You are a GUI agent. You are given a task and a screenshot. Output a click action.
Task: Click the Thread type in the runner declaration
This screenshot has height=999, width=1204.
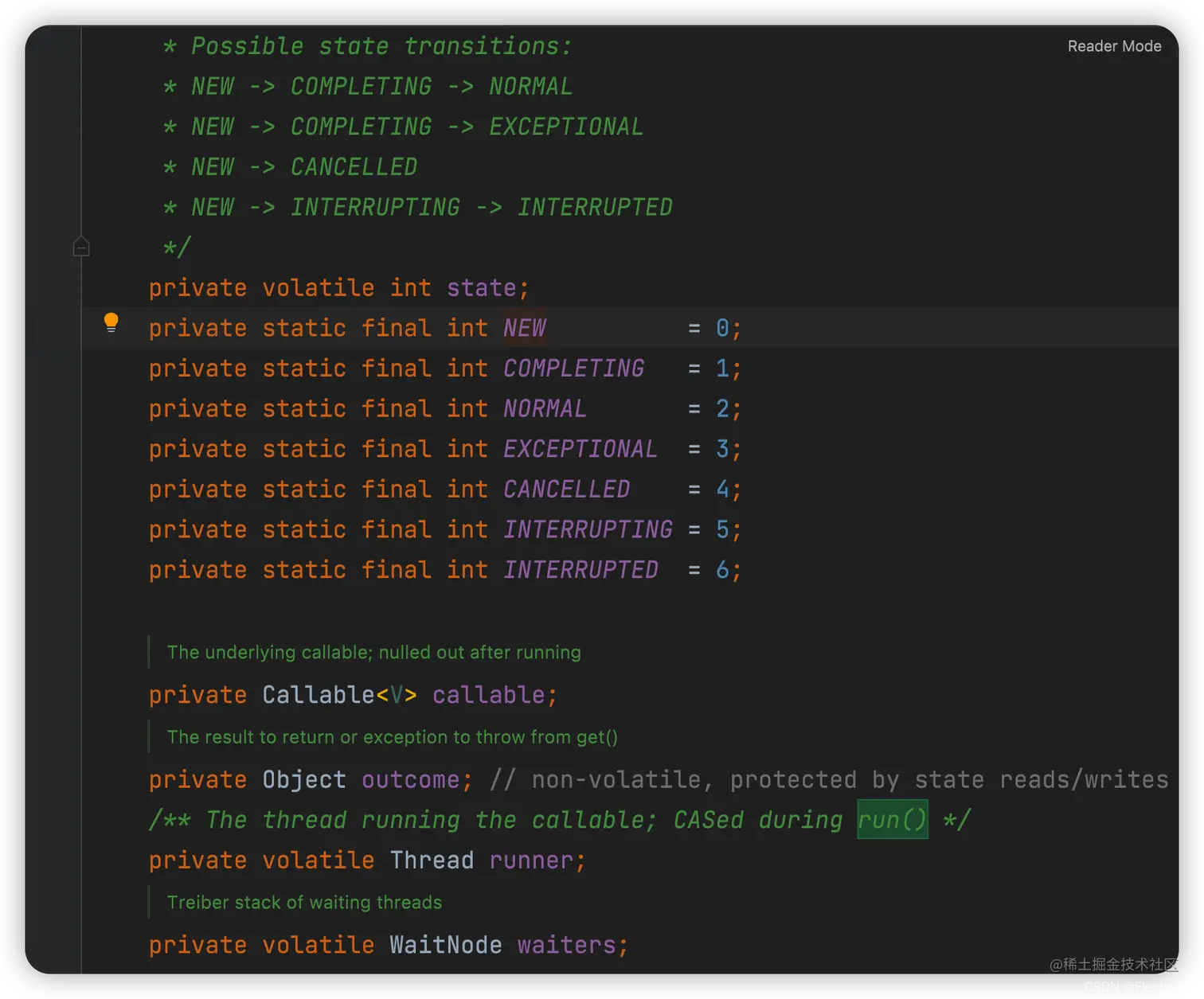click(x=432, y=860)
